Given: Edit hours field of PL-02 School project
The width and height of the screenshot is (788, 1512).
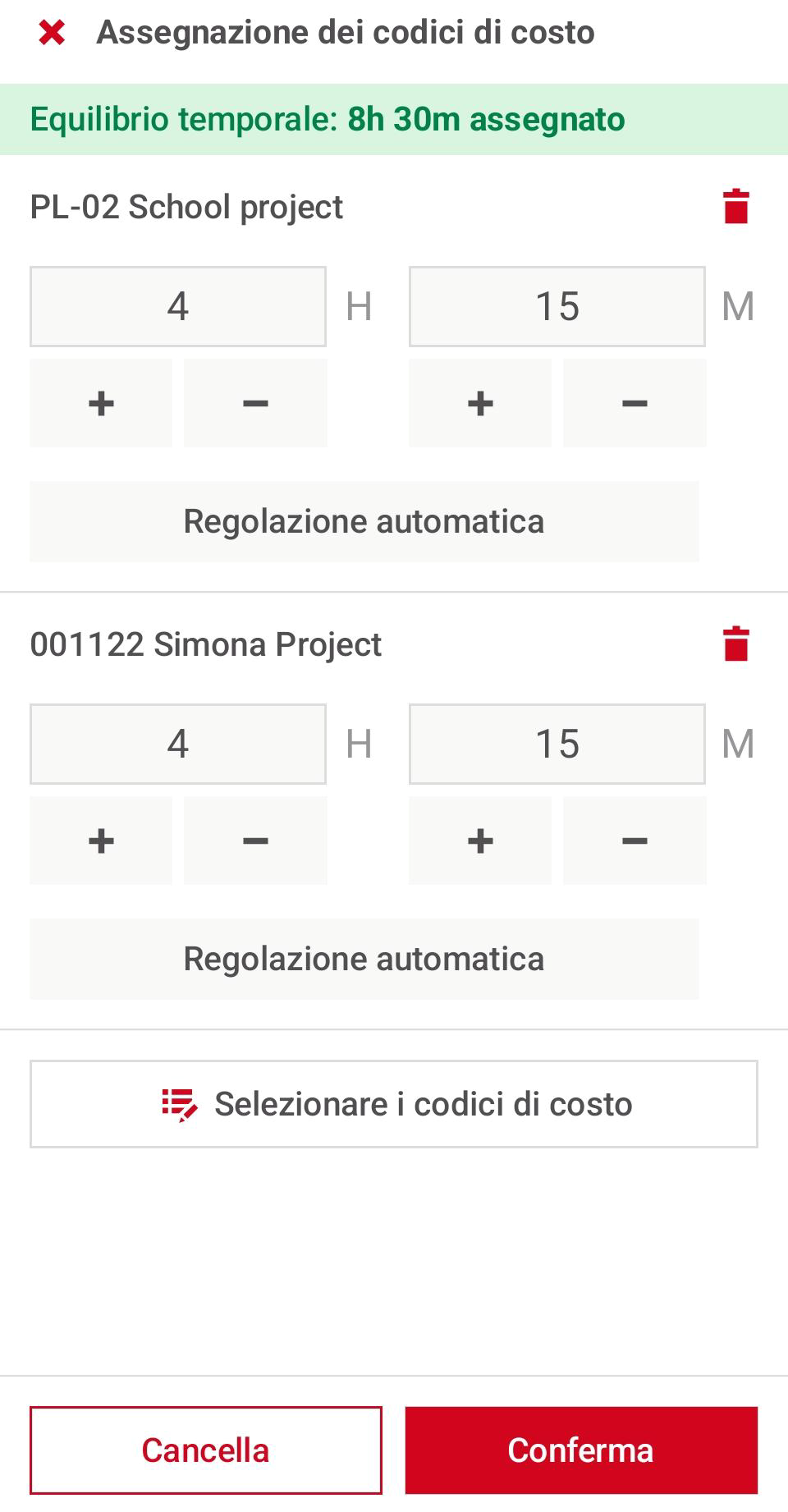Looking at the screenshot, I should tap(178, 306).
